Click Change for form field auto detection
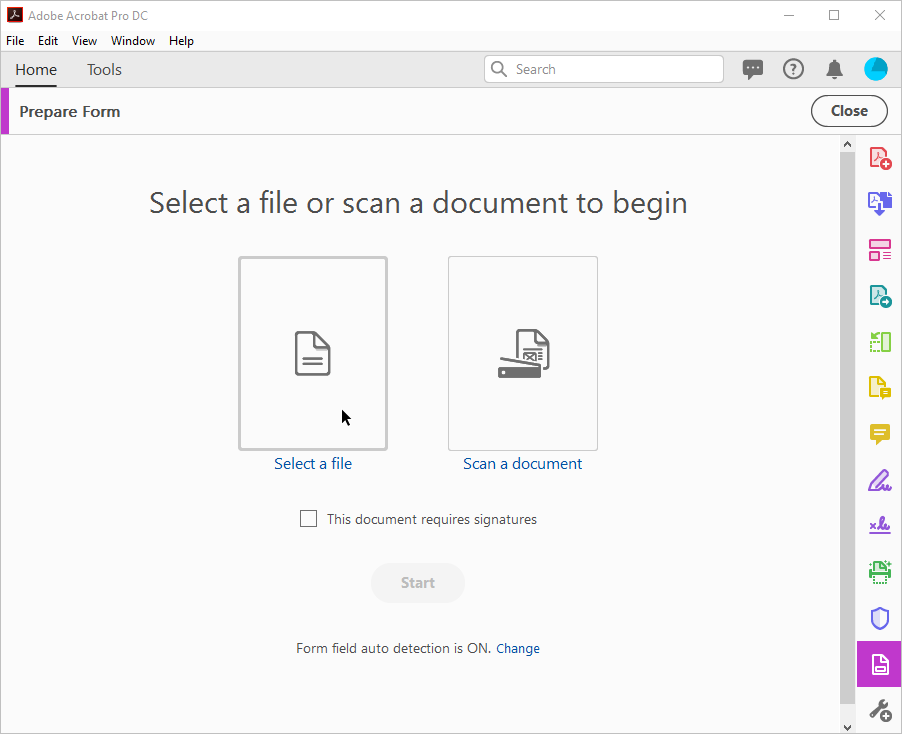Viewport: 902px width, 734px height. 518,649
